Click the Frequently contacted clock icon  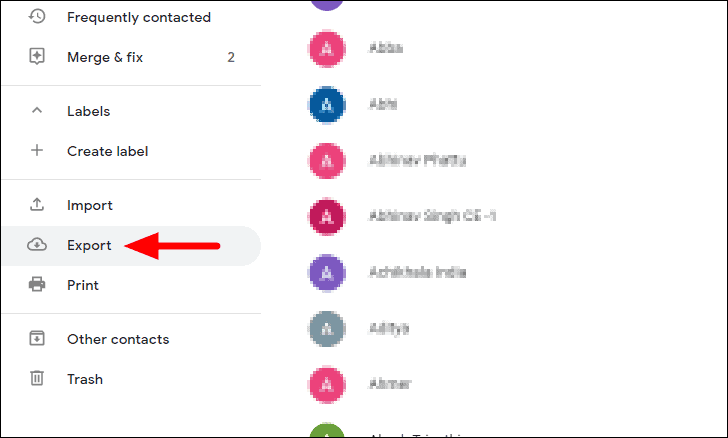coord(37,17)
